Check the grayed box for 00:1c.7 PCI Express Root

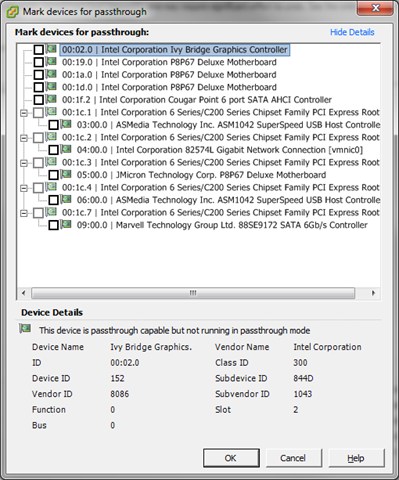(x=39, y=213)
